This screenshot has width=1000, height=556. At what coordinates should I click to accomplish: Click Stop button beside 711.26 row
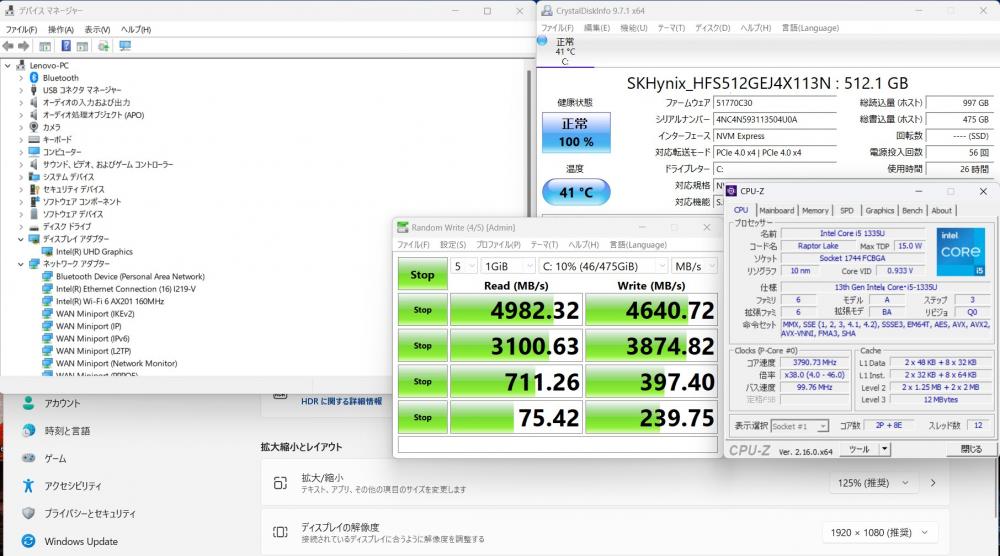click(422, 381)
